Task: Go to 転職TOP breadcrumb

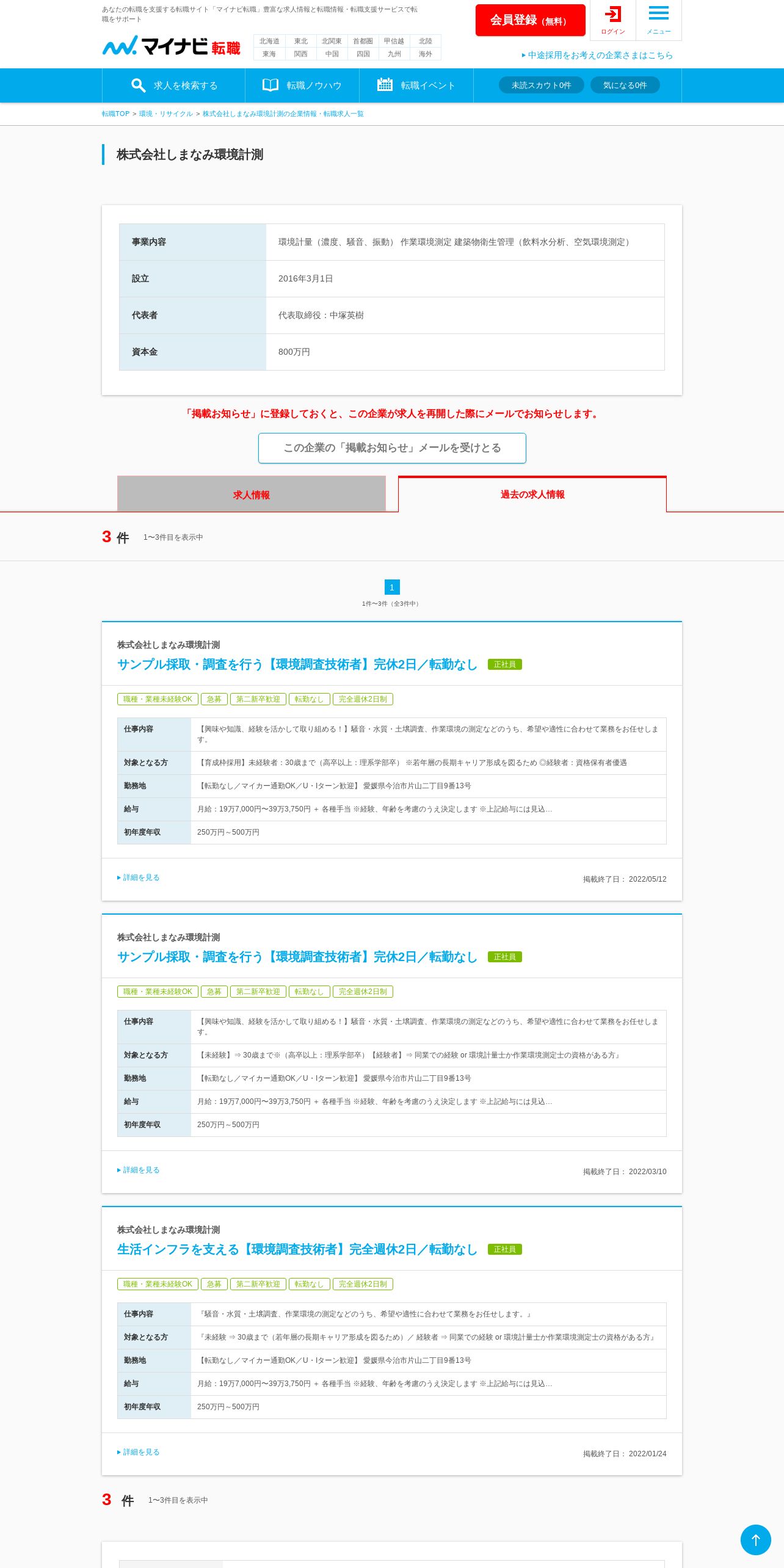Action: tap(115, 114)
